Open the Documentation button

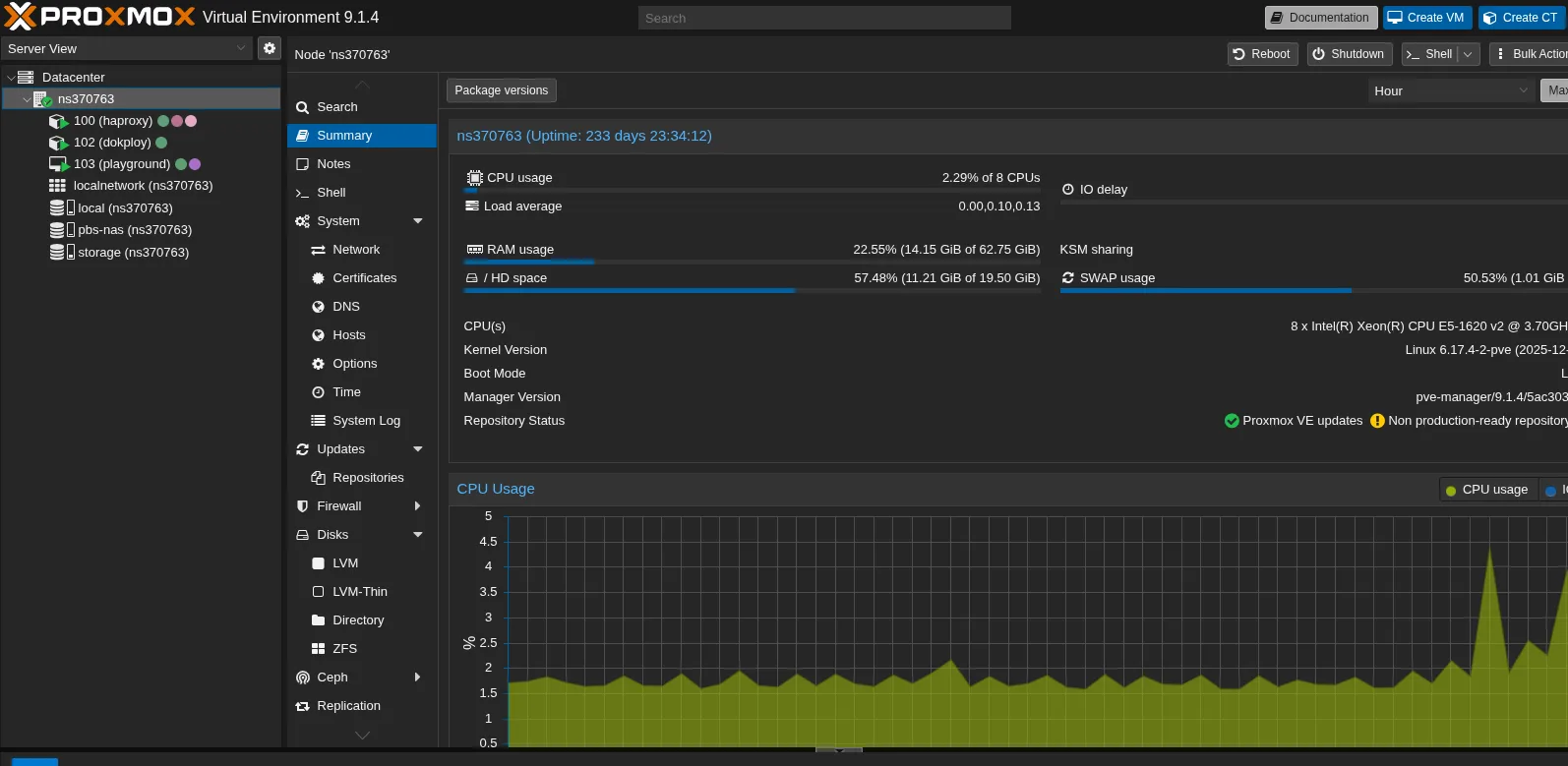pos(1320,18)
